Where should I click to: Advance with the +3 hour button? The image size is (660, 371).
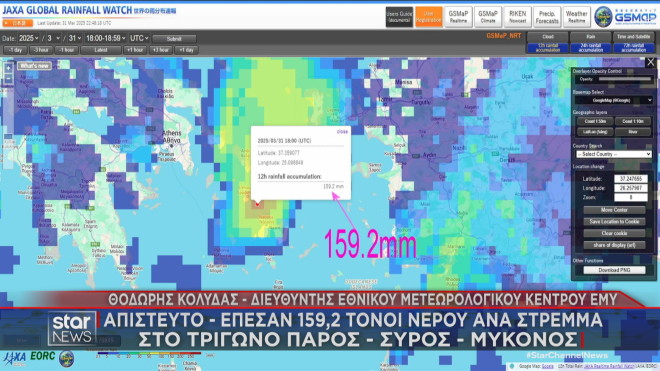pyautogui.click(x=161, y=50)
